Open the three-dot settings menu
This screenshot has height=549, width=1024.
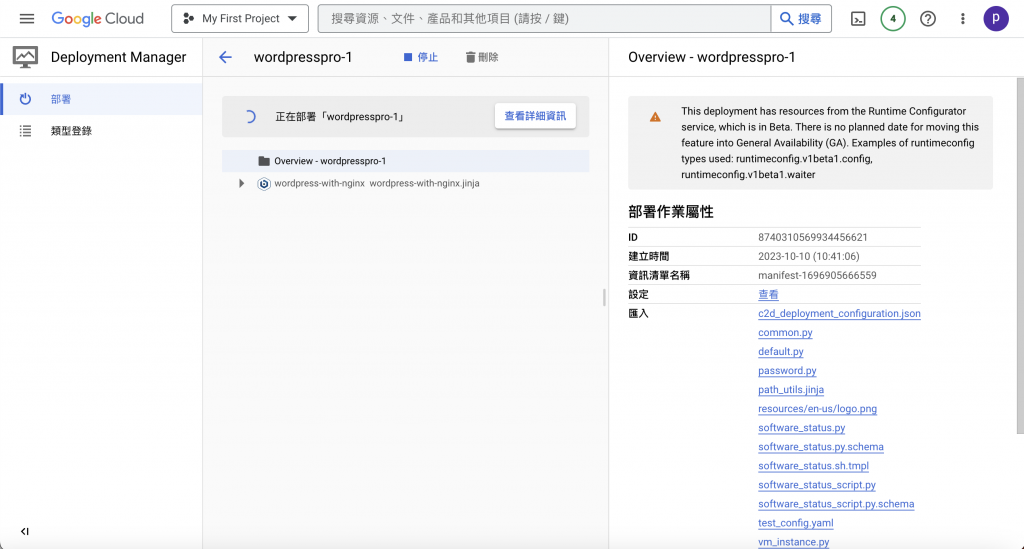coord(963,19)
